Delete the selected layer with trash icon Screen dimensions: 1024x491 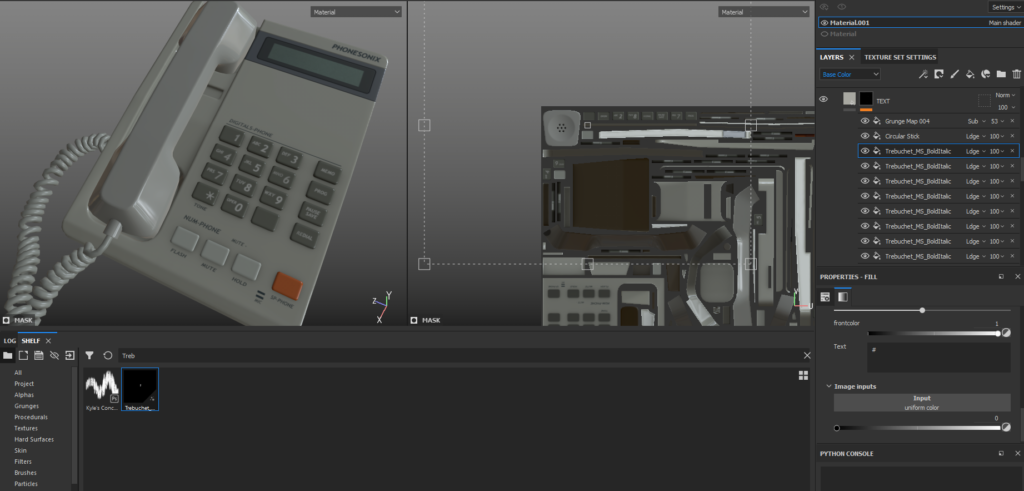pyautogui.click(x=1016, y=74)
